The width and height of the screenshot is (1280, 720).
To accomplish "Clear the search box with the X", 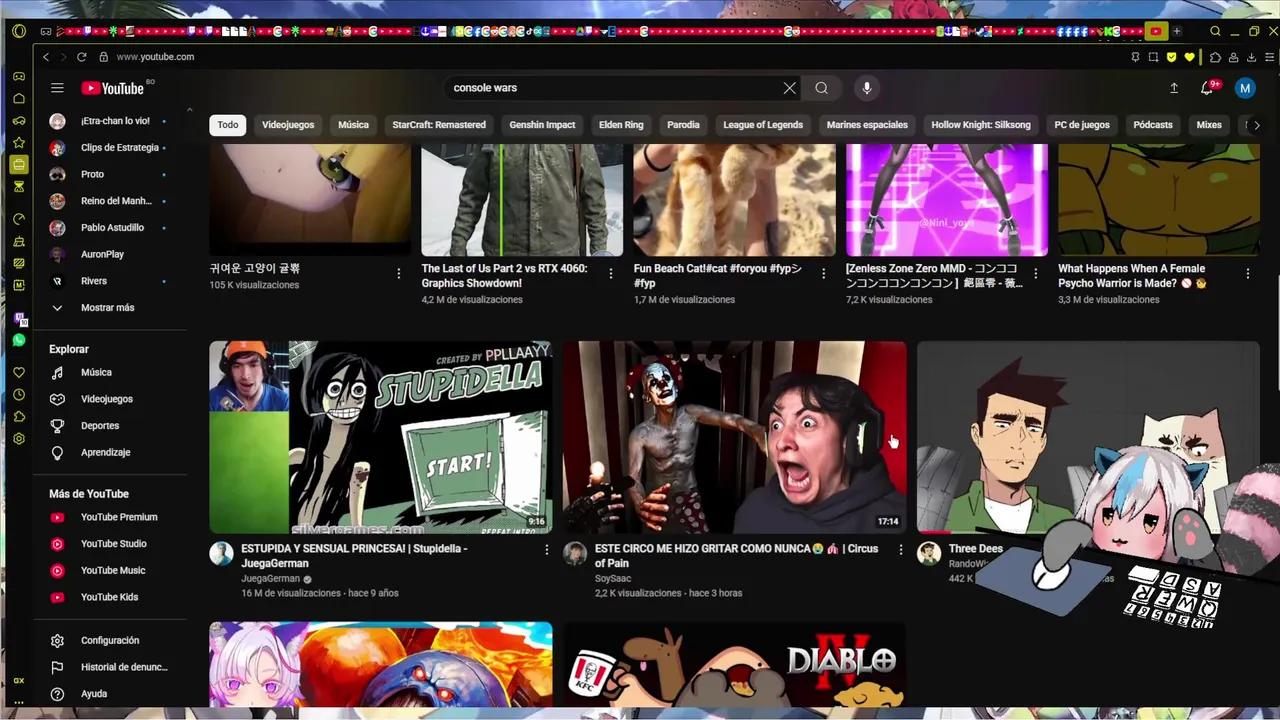I will 790,88.
